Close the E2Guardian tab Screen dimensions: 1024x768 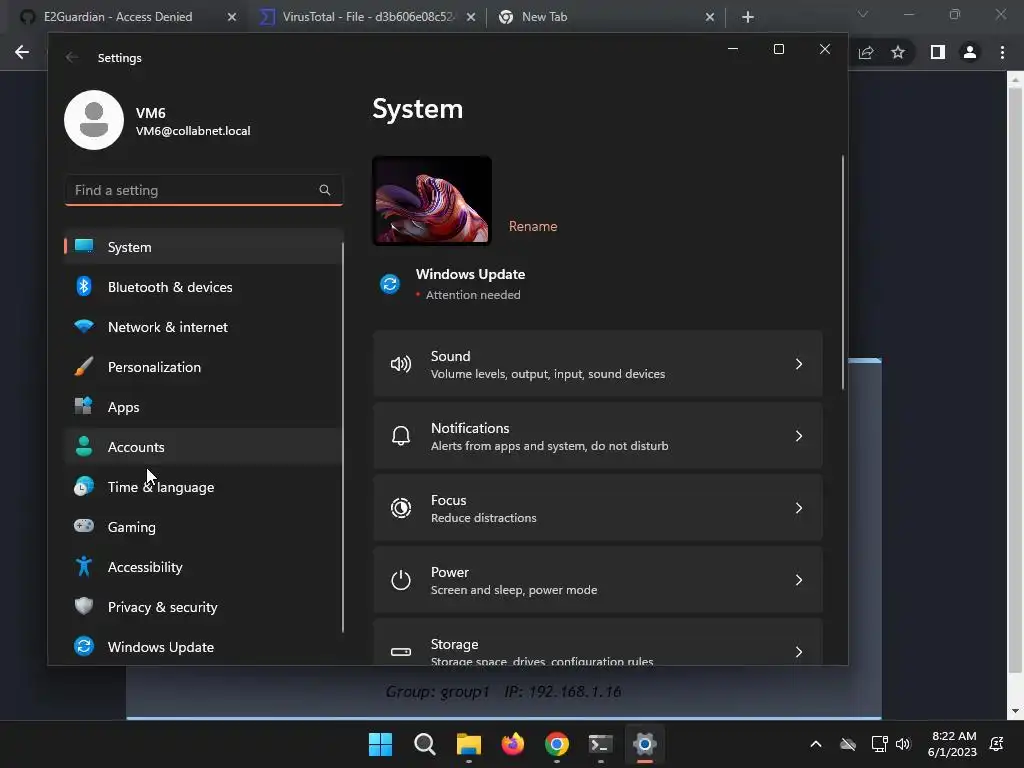point(232,17)
